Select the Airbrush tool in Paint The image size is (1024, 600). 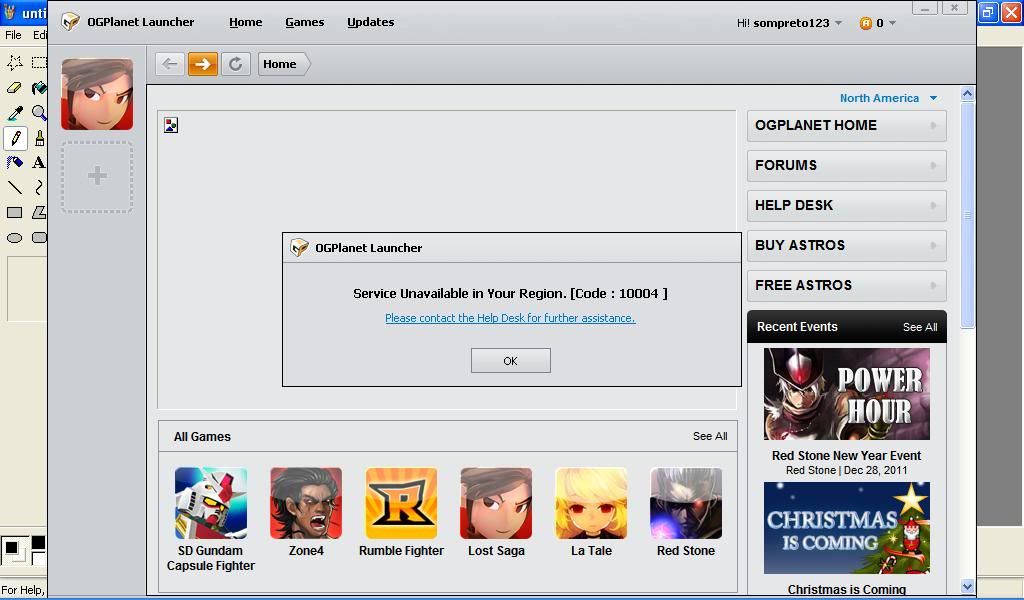[x=14, y=163]
